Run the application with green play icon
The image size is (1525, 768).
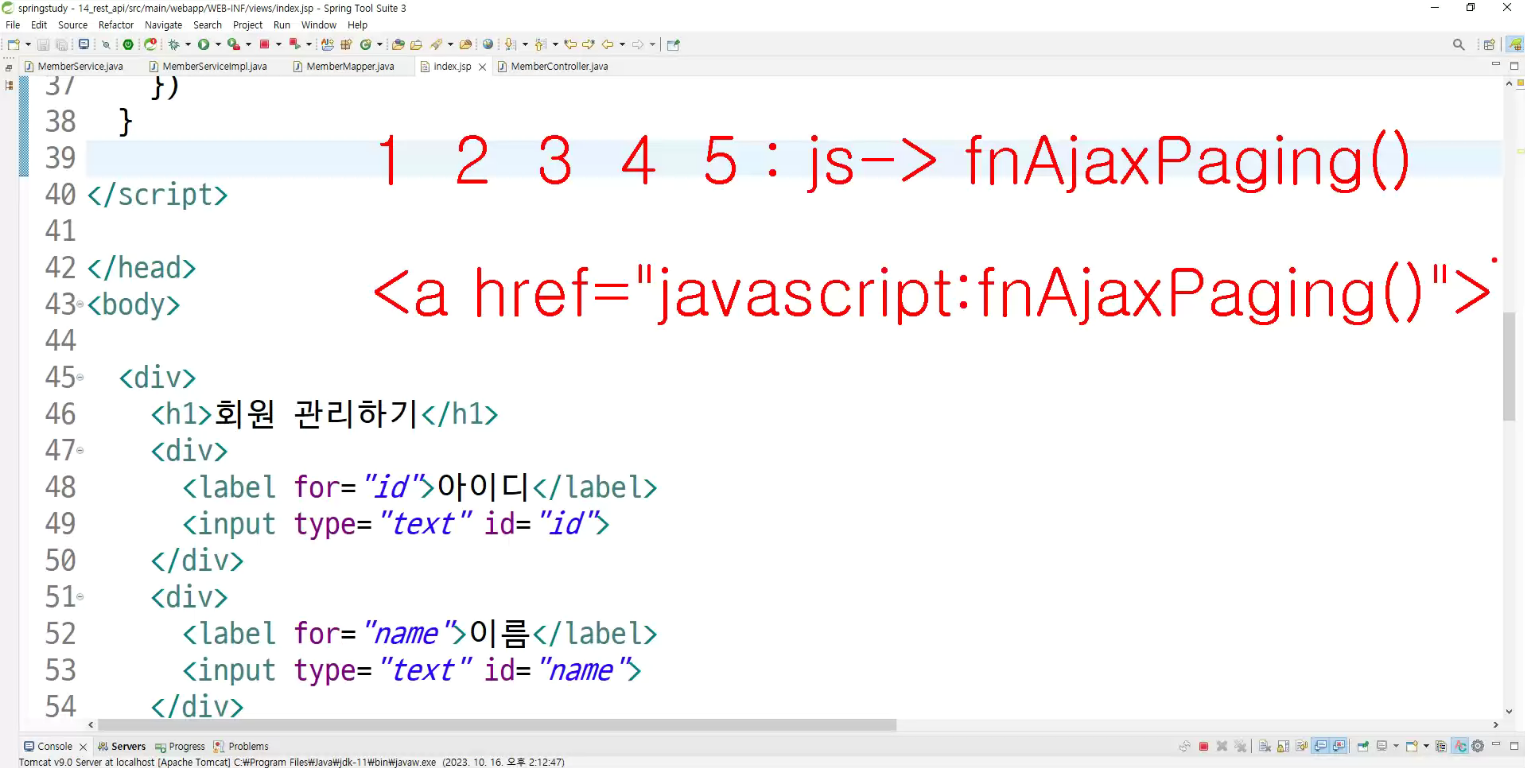coord(203,45)
